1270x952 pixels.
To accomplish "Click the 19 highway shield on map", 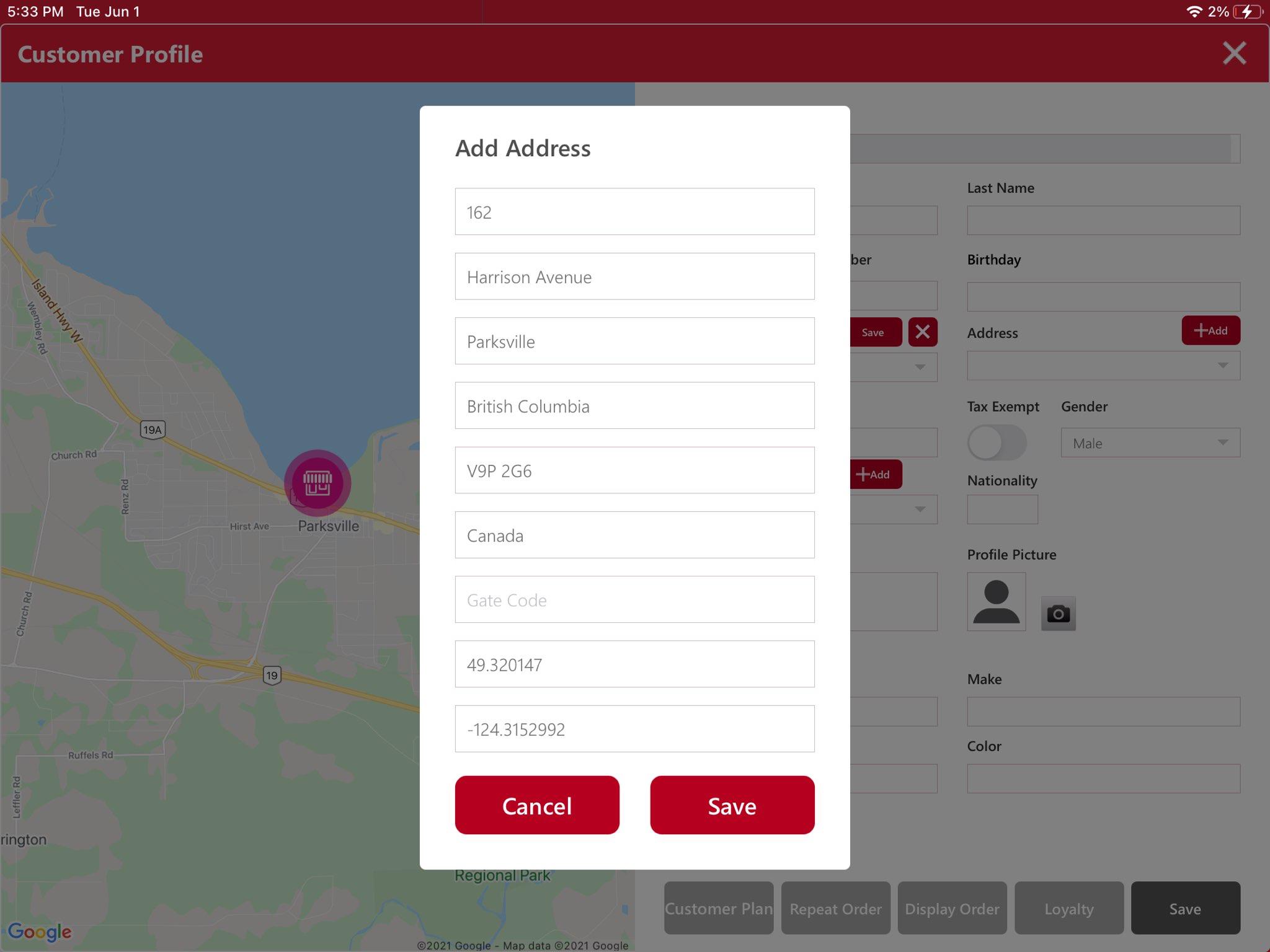I will (x=272, y=675).
